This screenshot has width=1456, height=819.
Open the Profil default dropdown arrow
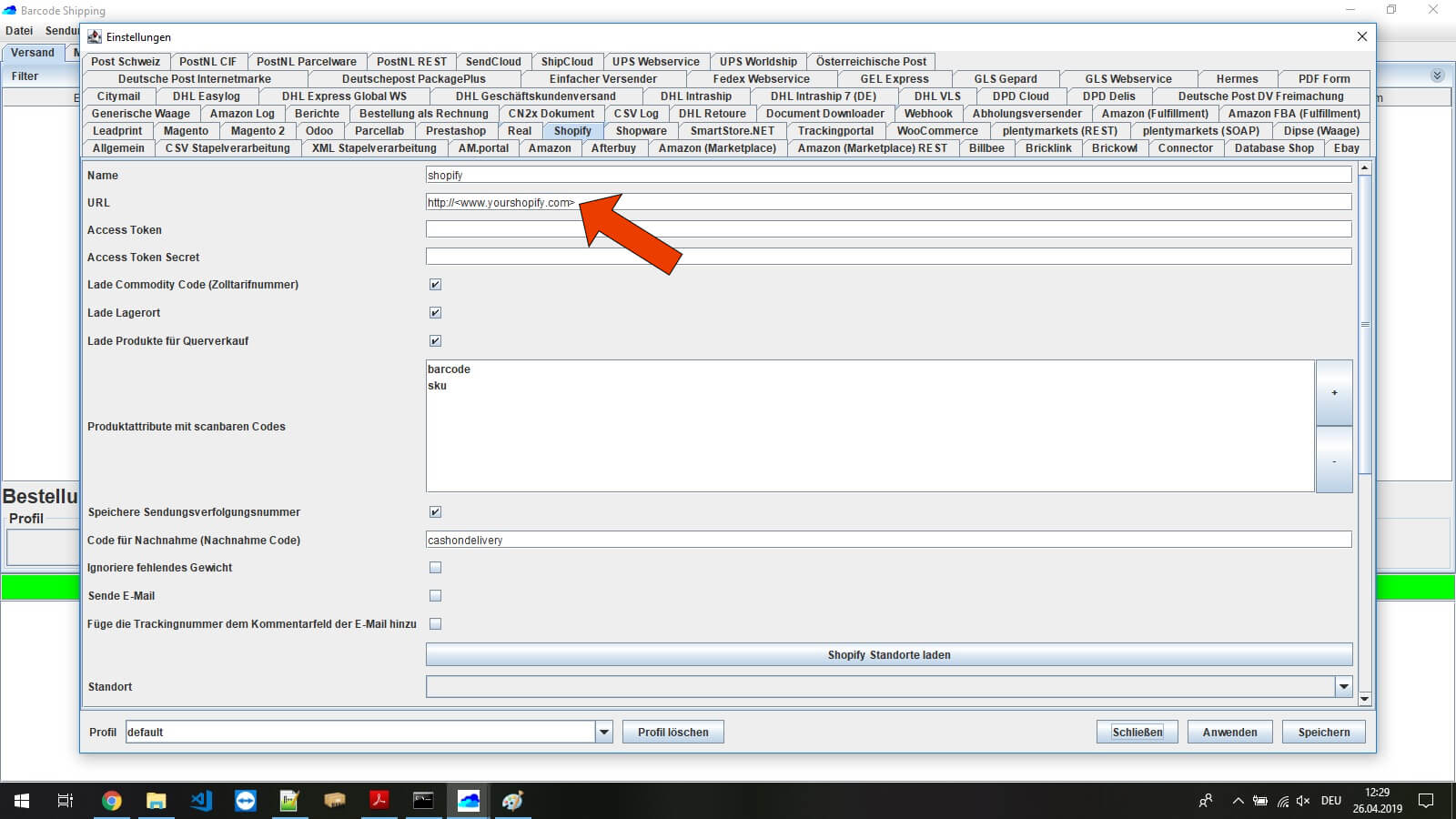603,732
